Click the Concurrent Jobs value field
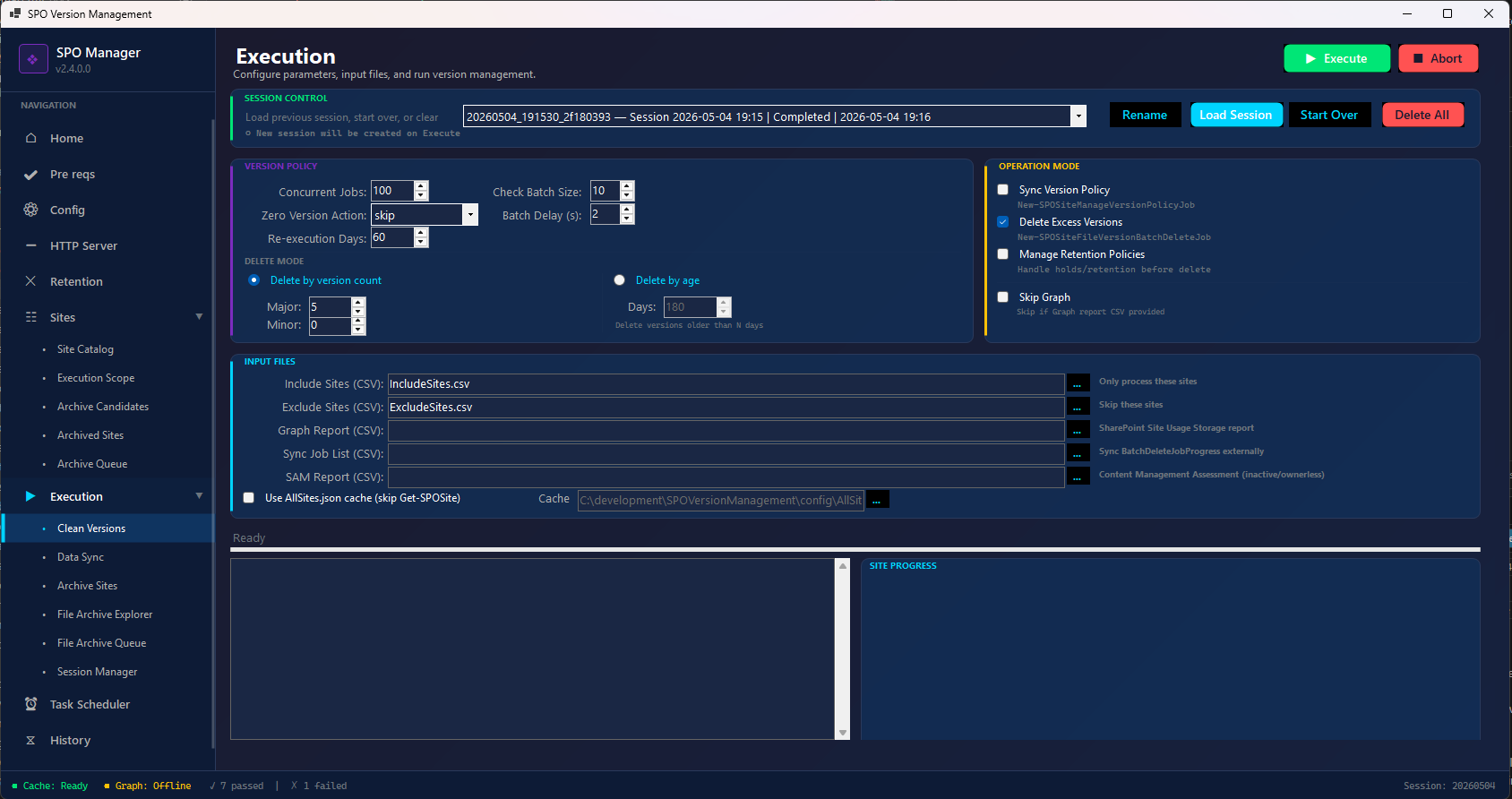The width and height of the screenshot is (1512, 799). [x=392, y=191]
